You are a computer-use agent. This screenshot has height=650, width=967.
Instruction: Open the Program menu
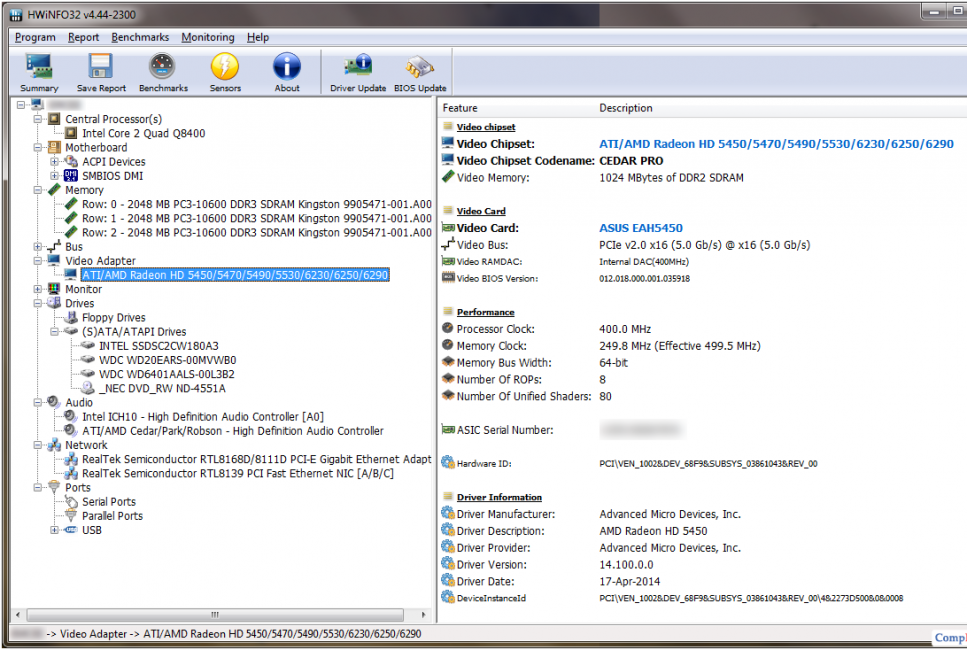[35, 37]
